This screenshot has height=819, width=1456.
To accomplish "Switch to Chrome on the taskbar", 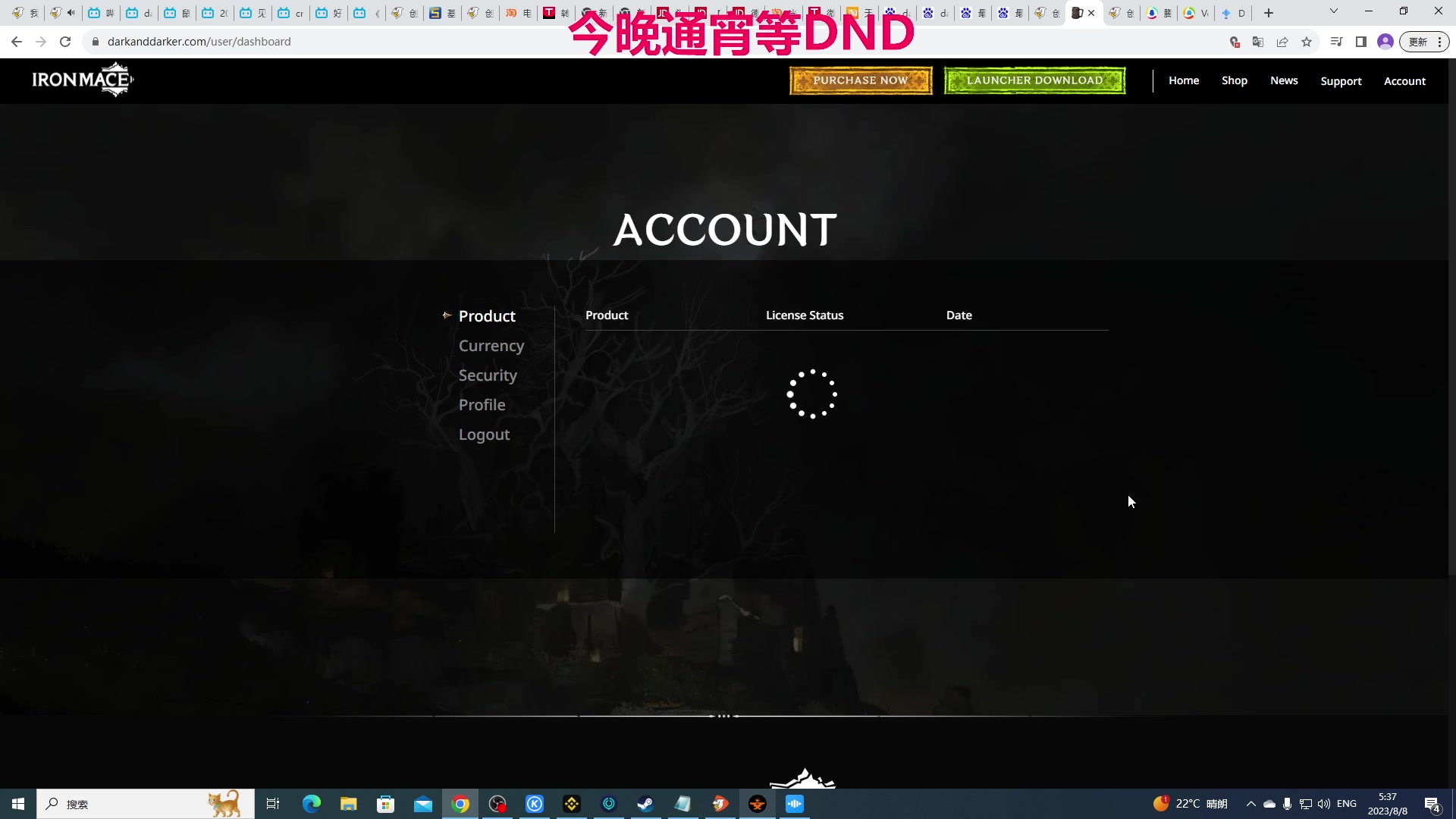I will click(460, 804).
